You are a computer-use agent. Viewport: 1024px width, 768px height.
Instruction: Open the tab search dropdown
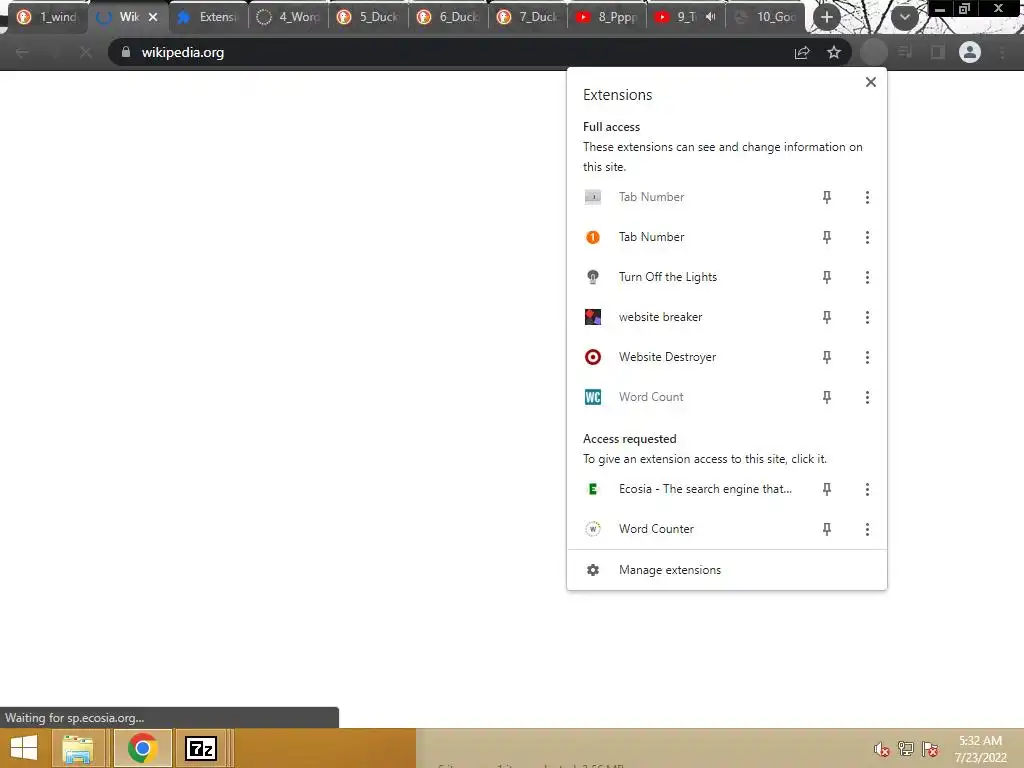tap(904, 17)
